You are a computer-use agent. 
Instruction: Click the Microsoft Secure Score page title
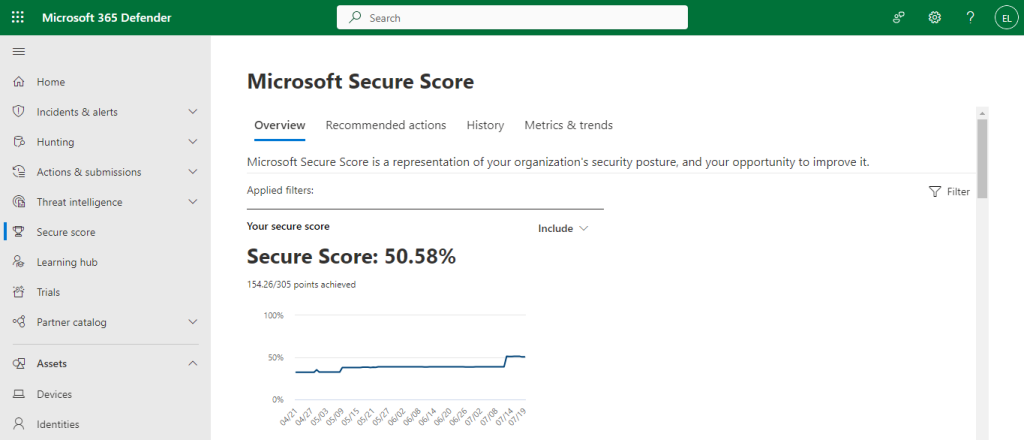point(360,82)
